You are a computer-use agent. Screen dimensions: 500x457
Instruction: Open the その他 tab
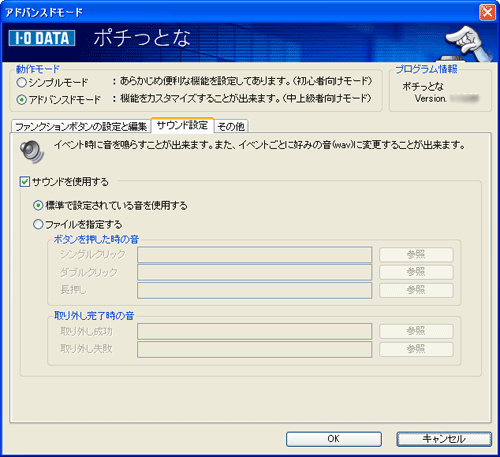(231, 126)
